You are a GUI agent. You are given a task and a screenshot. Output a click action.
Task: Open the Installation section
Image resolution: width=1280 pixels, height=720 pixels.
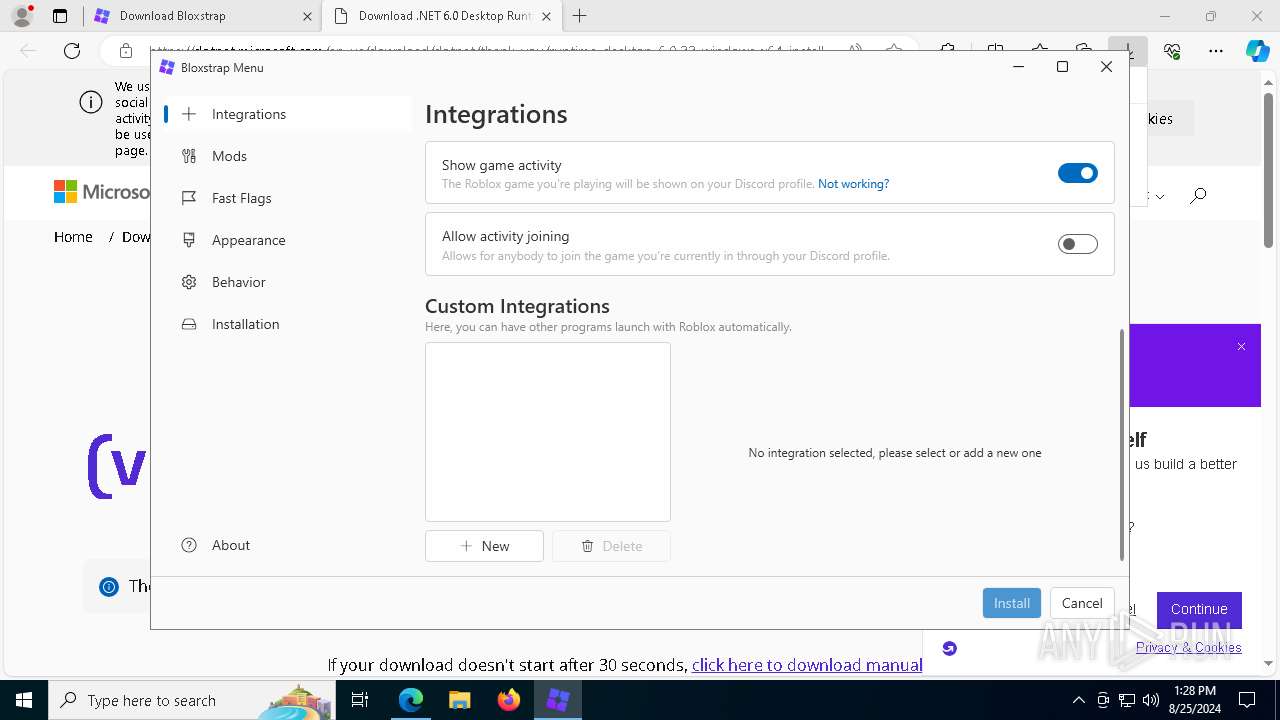[287, 324]
